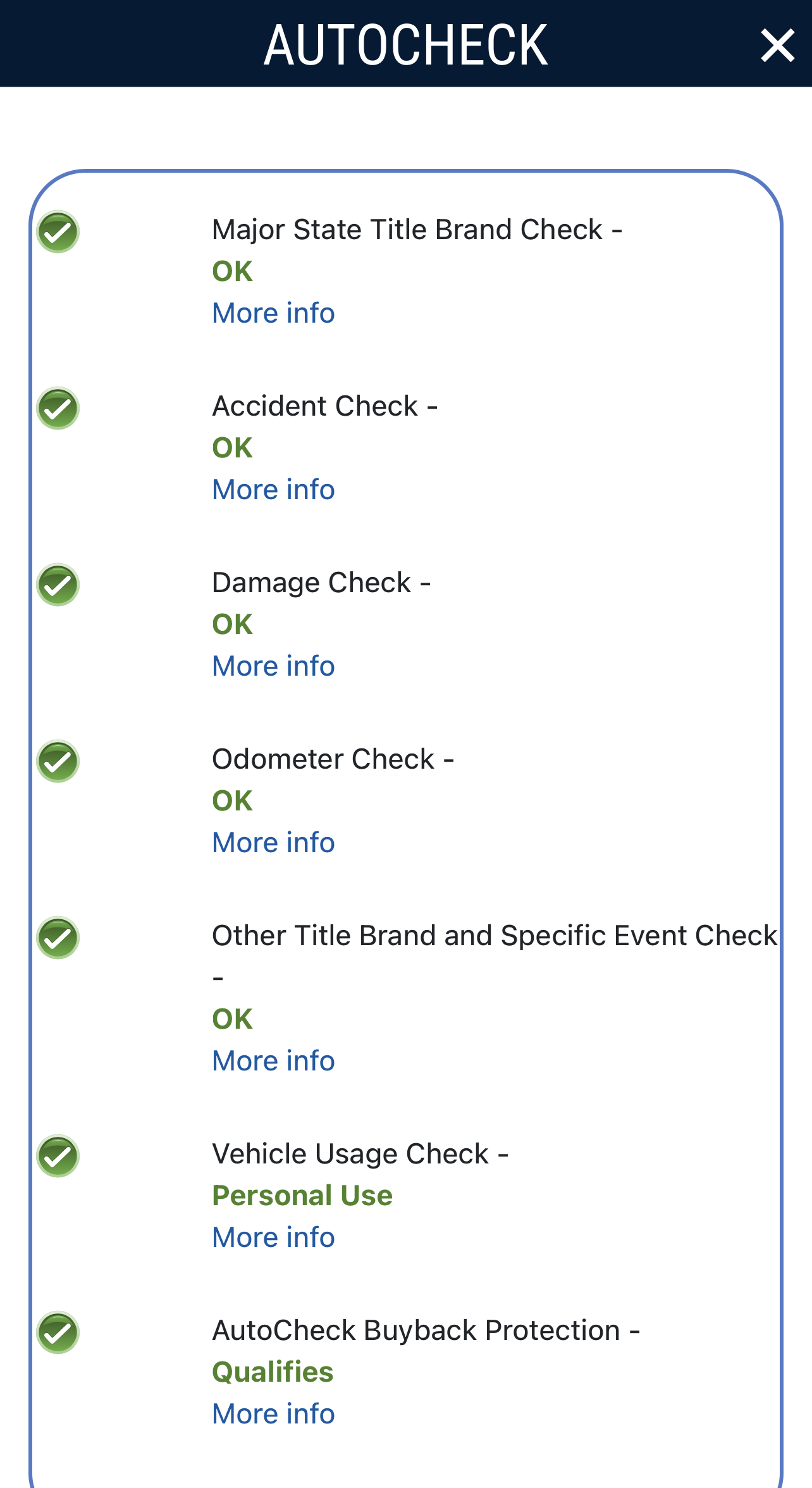
Task: Select the Accident Check heading text
Action: pyautogui.click(x=315, y=406)
